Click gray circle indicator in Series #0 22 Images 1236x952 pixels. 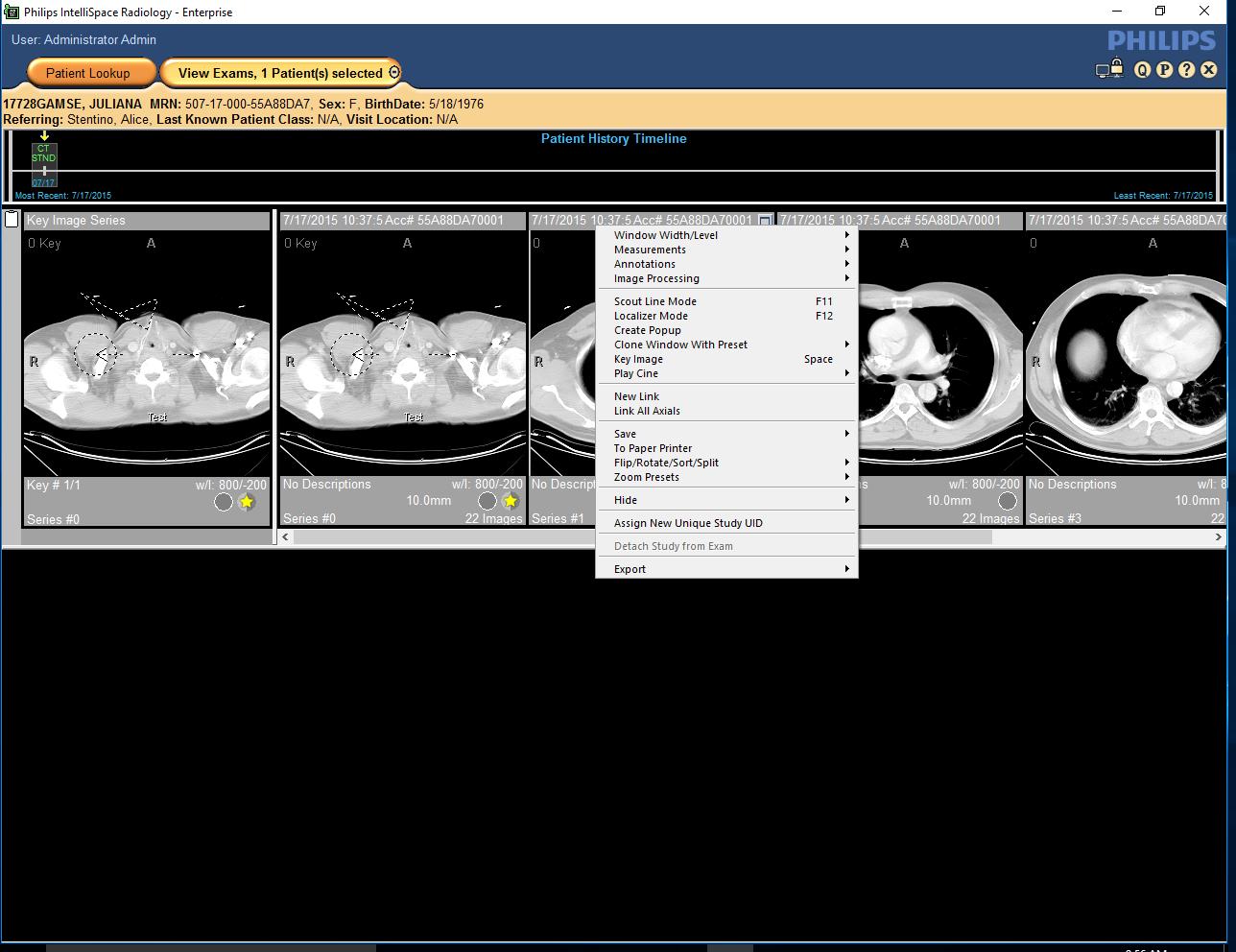click(x=487, y=501)
